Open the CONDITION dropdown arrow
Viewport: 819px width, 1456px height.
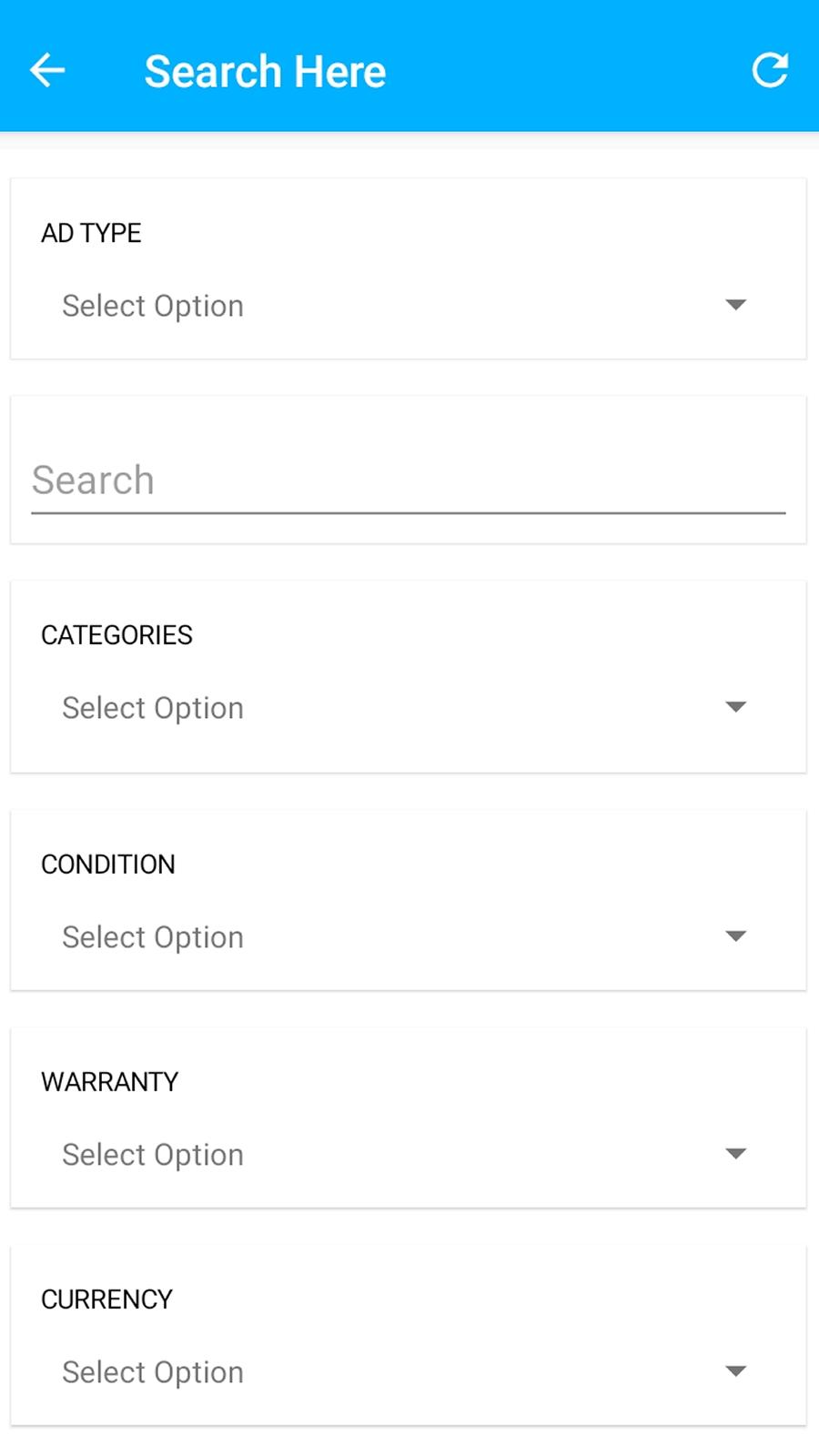tap(735, 936)
